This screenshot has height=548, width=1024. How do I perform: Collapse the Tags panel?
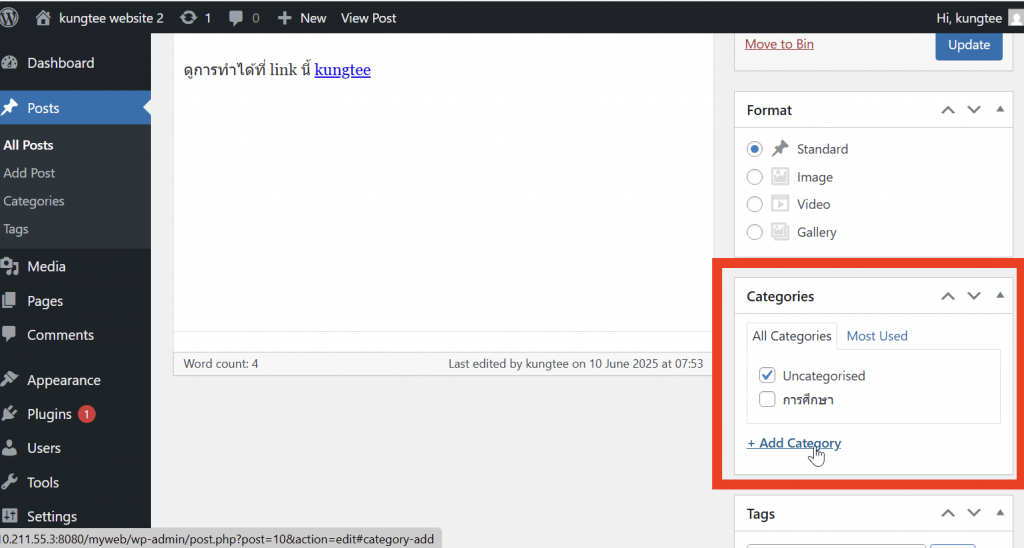[x=1000, y=514]
